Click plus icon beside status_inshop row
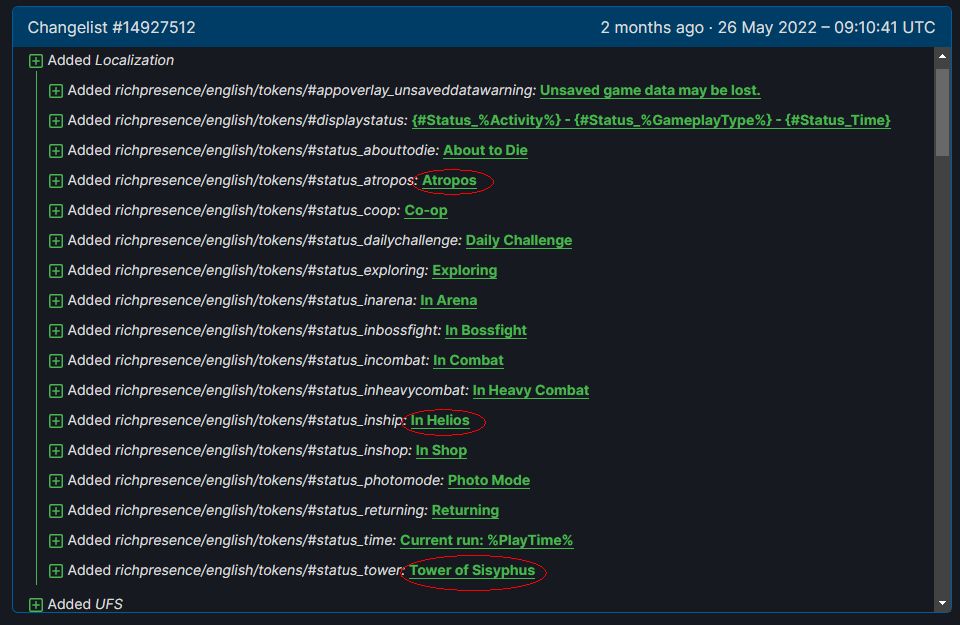This screenshot has width=960, height=625. (56, 451)
